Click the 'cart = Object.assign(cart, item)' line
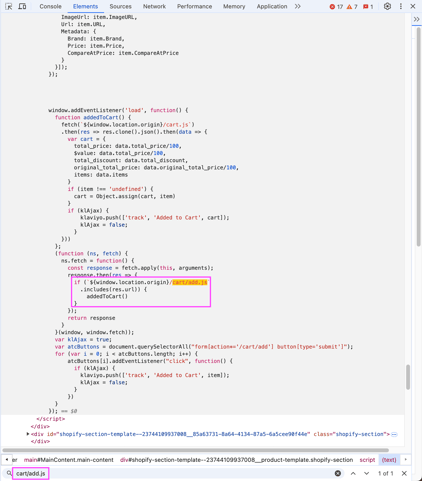The width and height of the screenshot is (422, 481). [125, 196]
